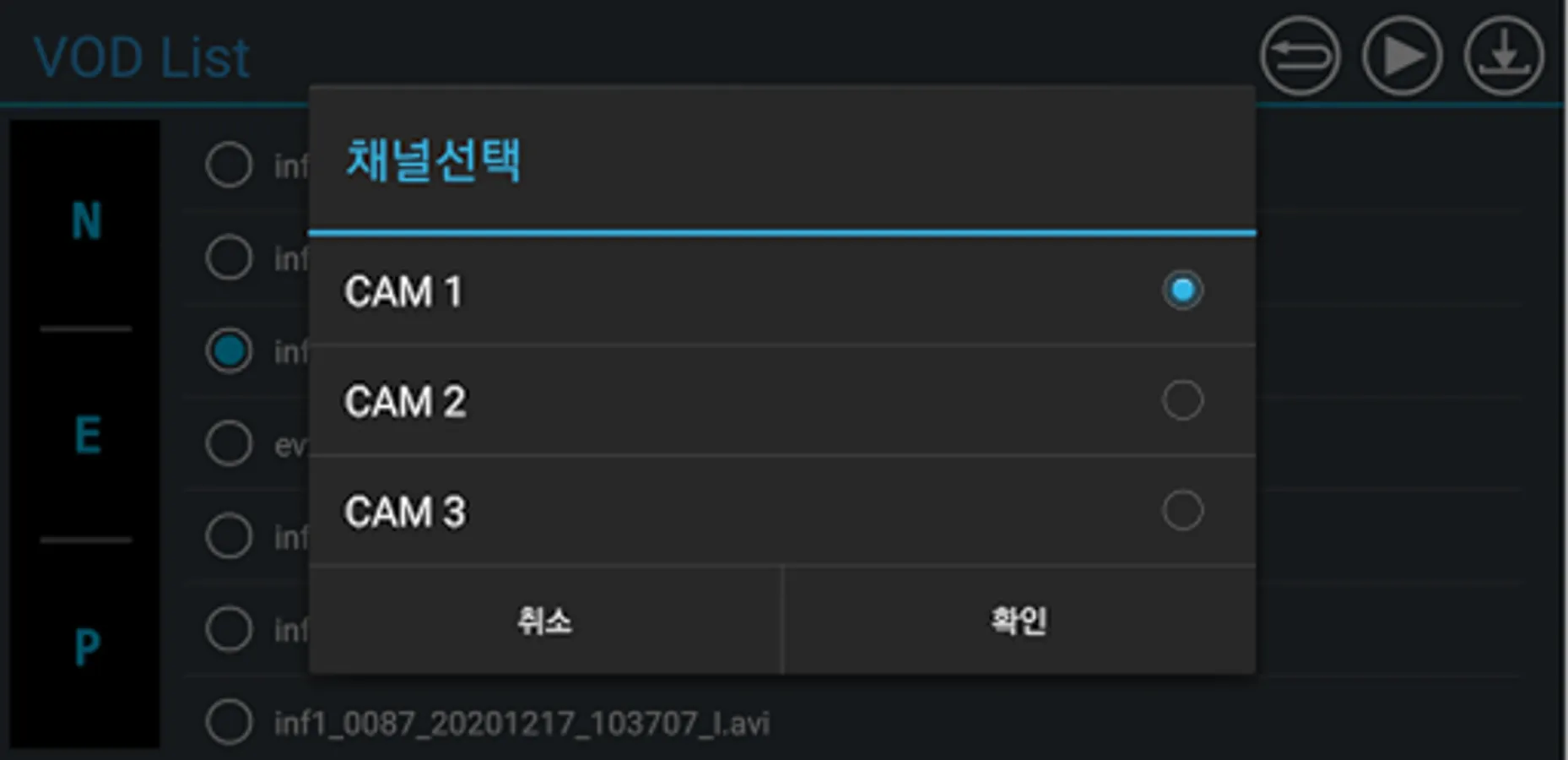Image resolution: width=1568 pixels, height=760 pixels.
Task: Open the N recordings tab in sidebar
Action: 86,221
